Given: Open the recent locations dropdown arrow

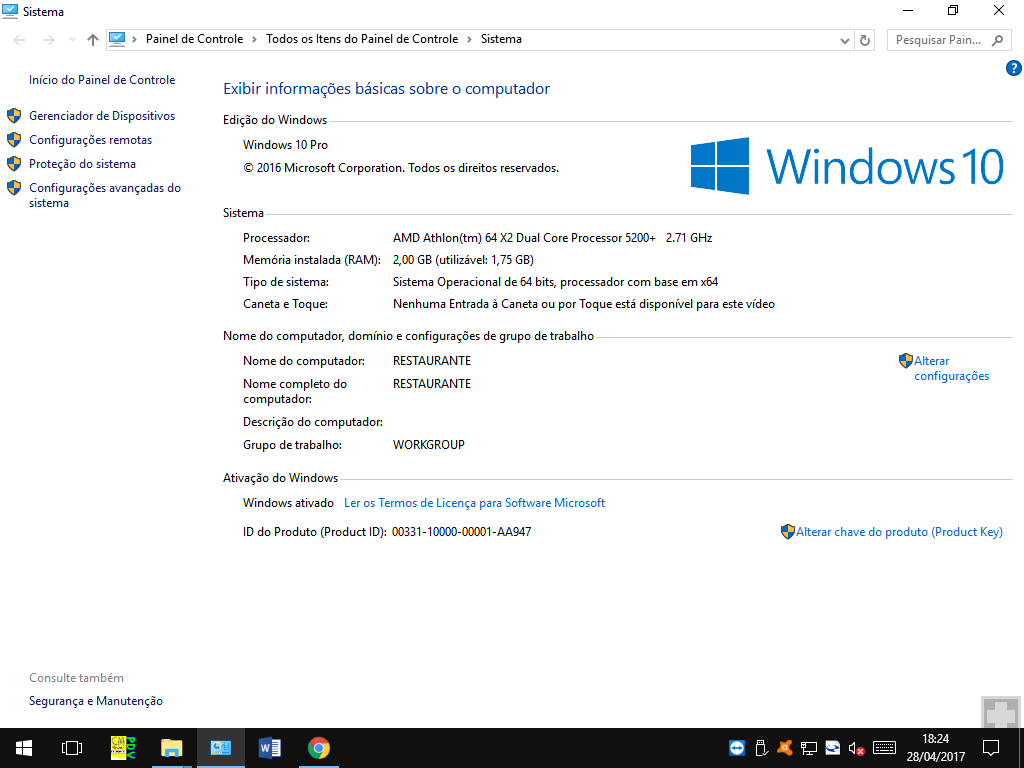Looking at the screenshot, I should click(72, 40).
